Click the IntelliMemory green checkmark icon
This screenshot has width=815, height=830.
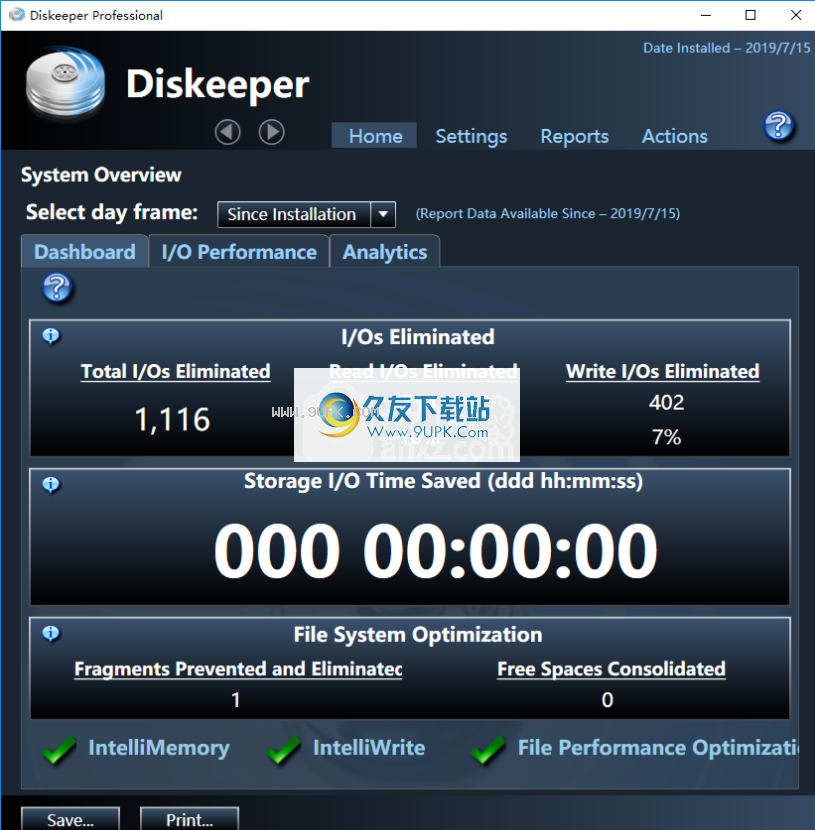(59, 750)
